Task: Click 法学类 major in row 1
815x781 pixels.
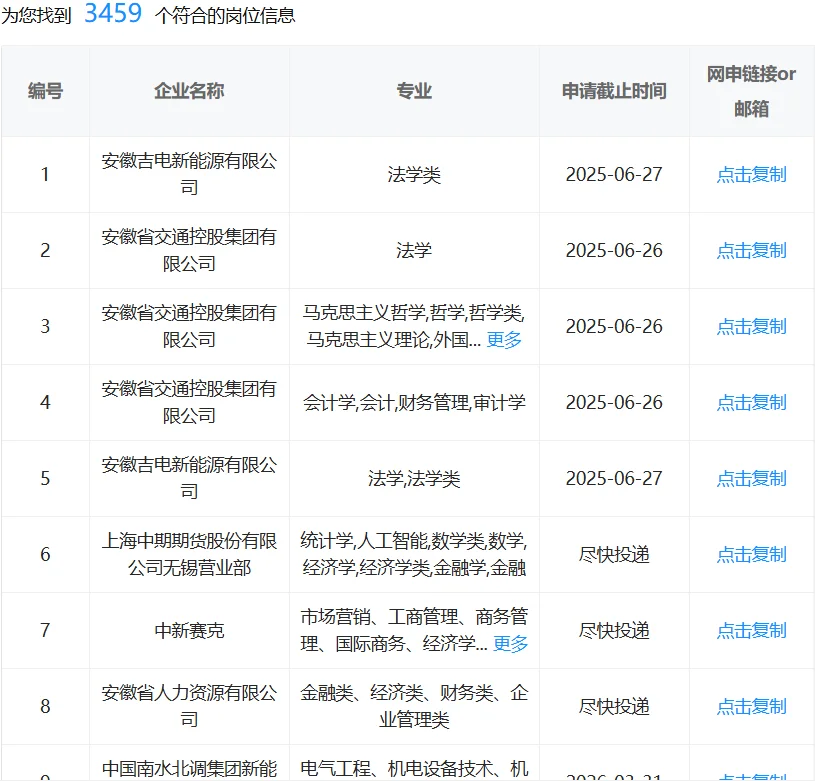Action: (x=414, y=175)
